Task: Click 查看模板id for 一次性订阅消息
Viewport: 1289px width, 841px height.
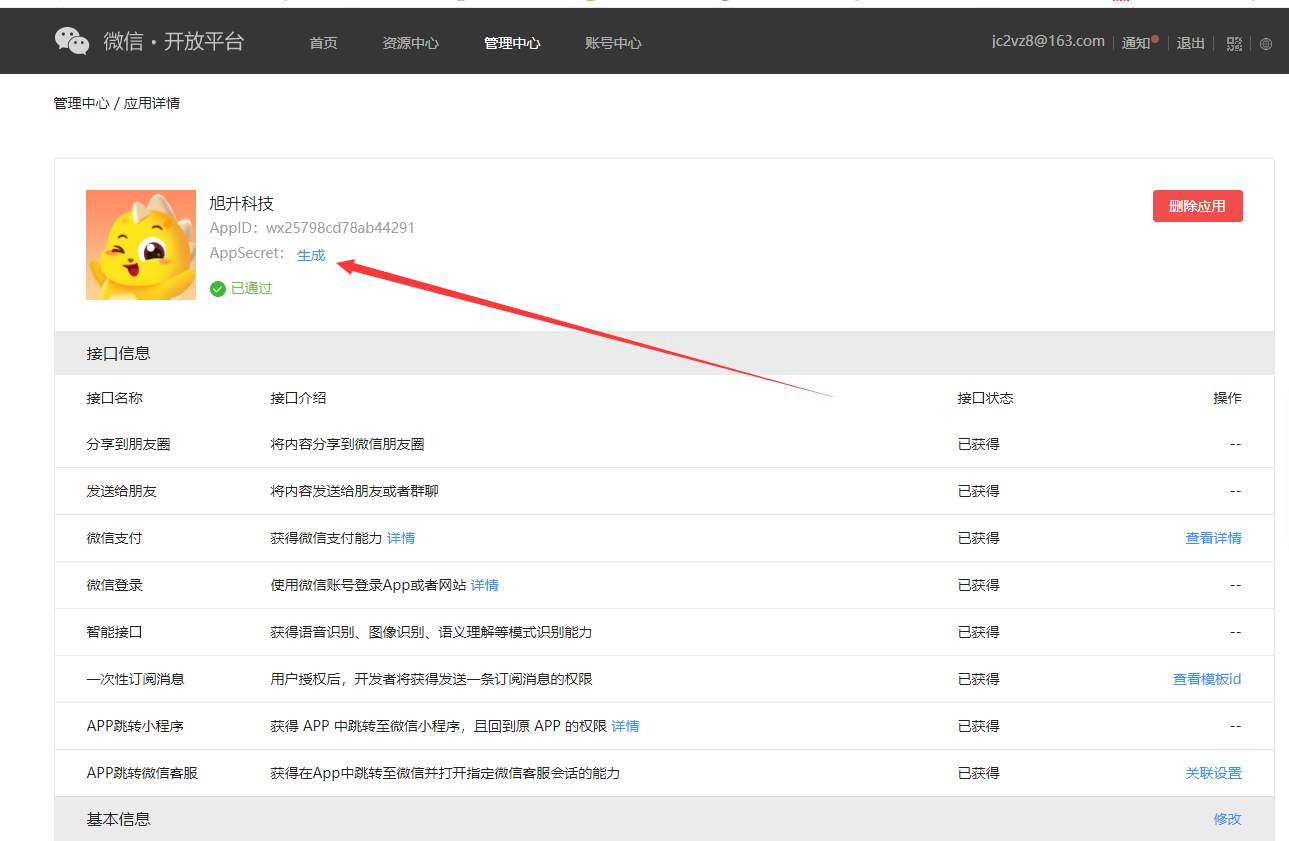Action: tap(1207, 679)
